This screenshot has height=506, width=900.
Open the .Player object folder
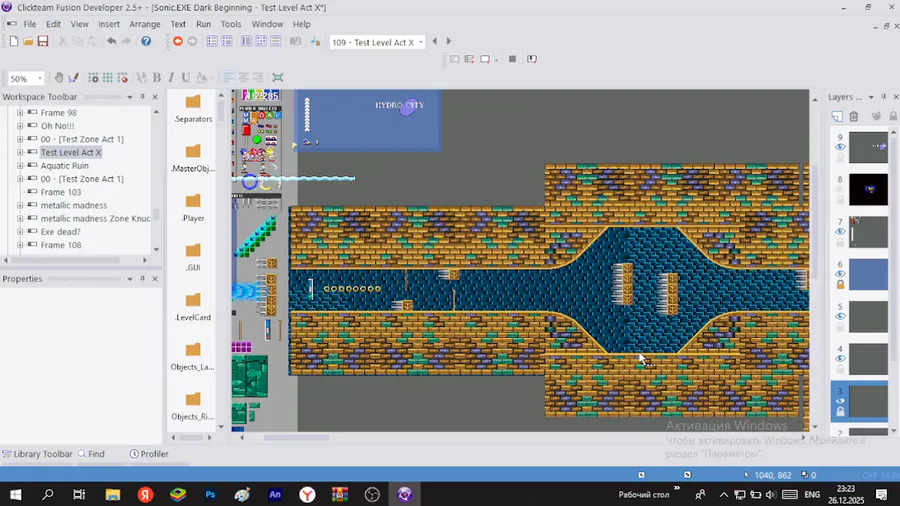tap(193, 207)
